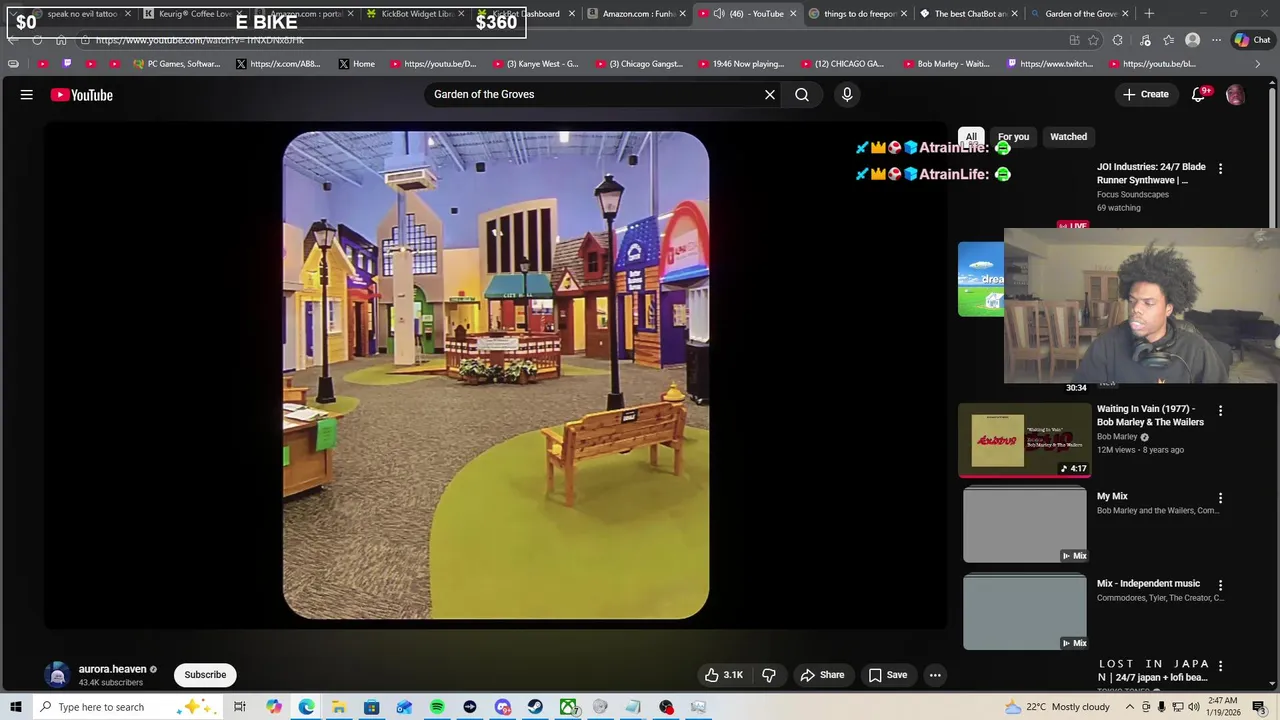Click the video player

pos(496,375)
